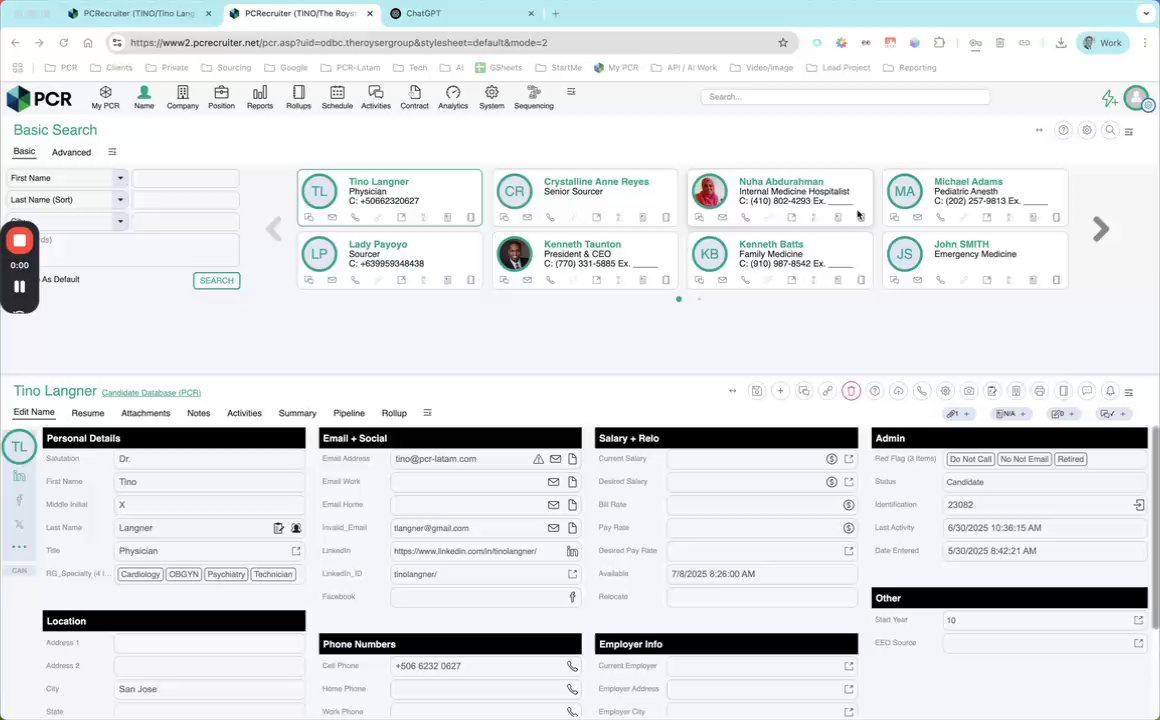
Task: Open Kenneth Taunton contact card name
Action: coord(582,244)
